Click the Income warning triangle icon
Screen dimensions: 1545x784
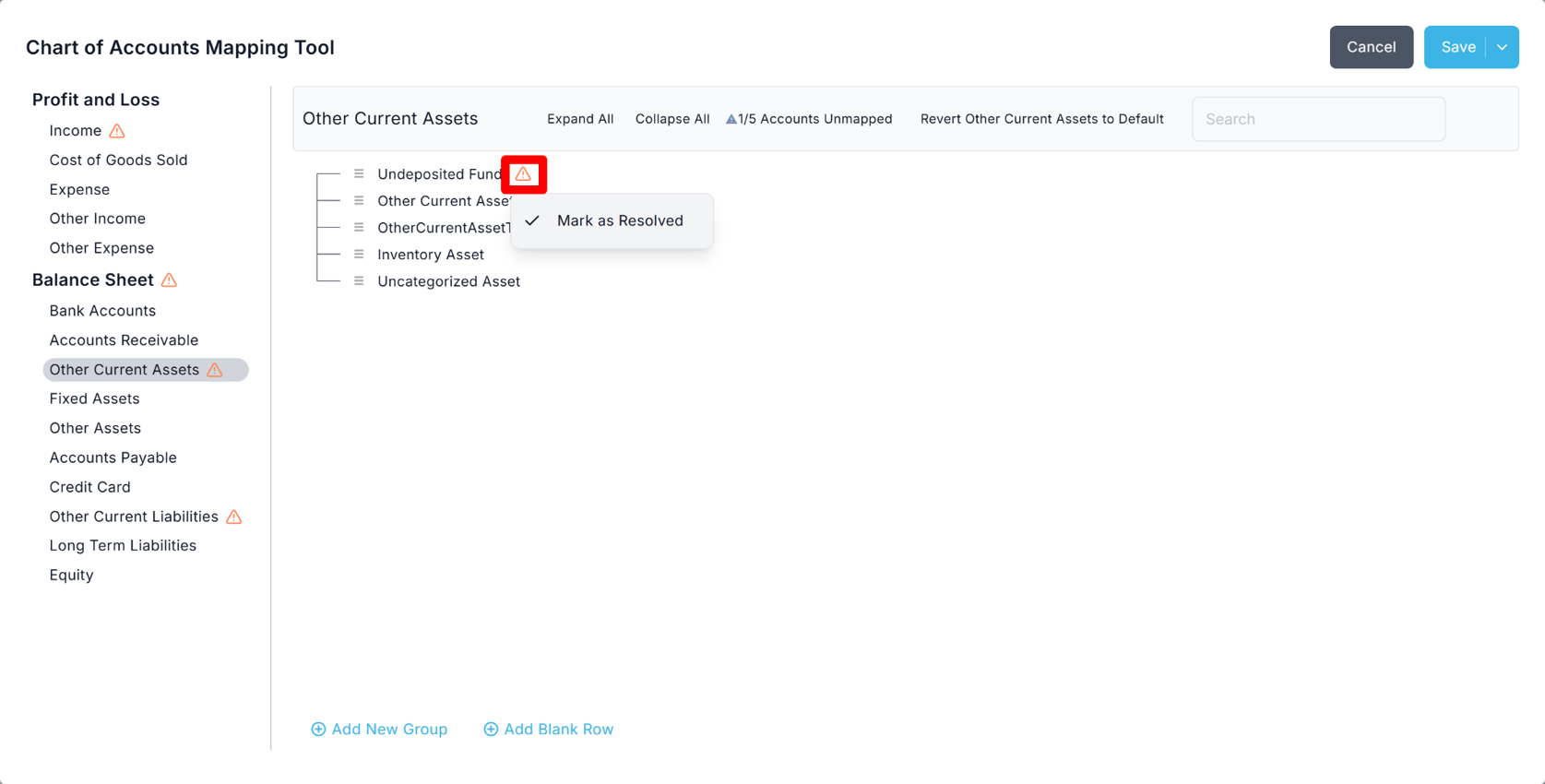tap(117, 131)
